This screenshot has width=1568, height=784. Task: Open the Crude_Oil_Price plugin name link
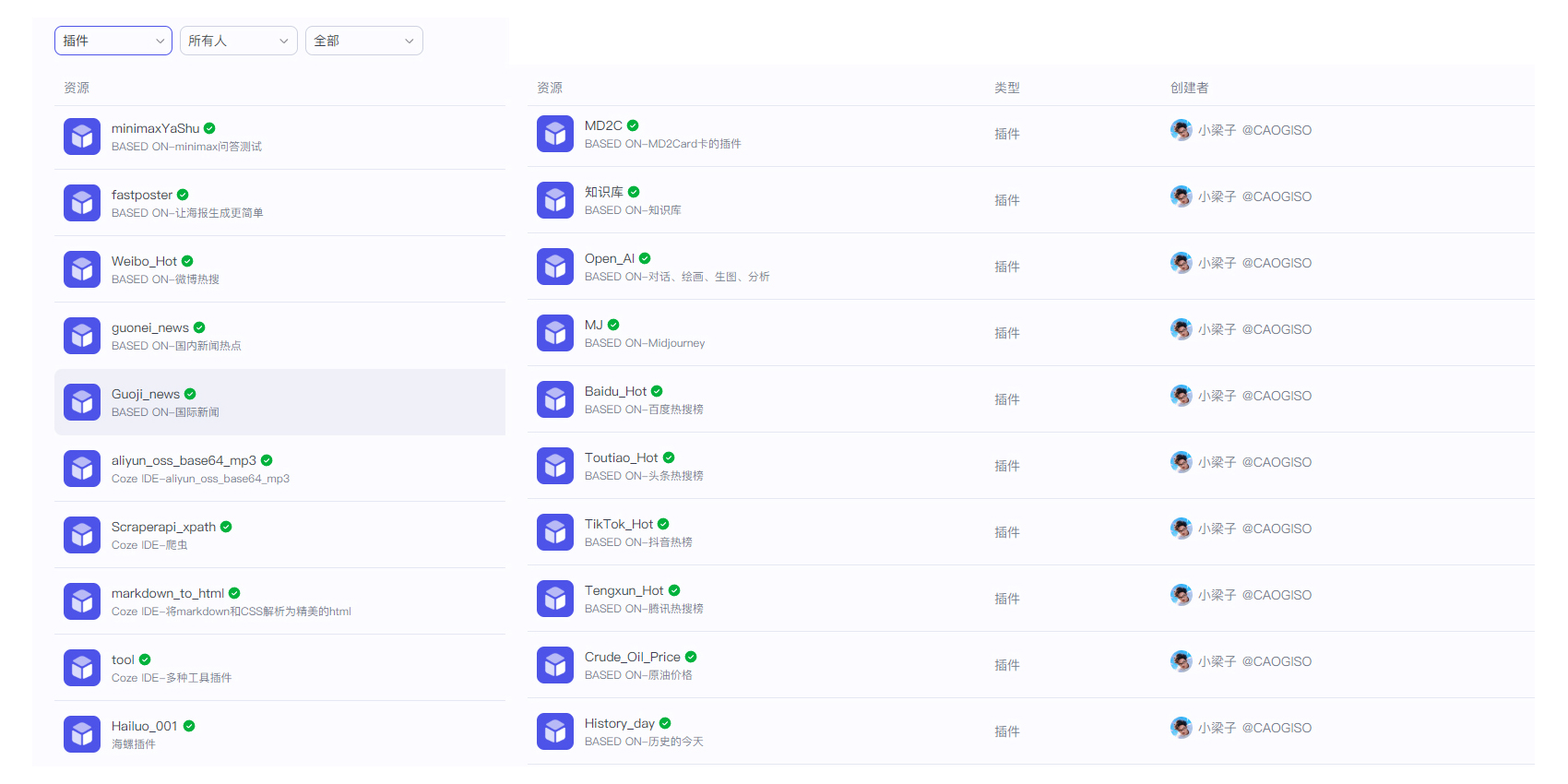click(632, 657)
